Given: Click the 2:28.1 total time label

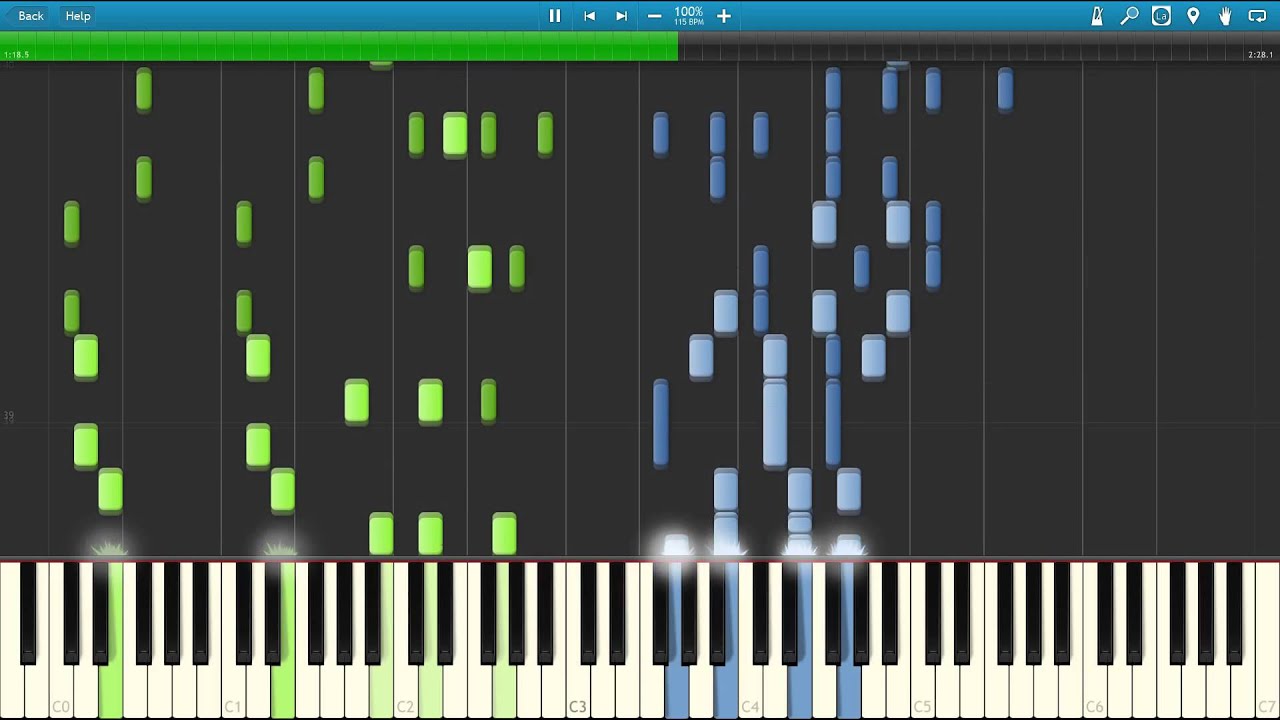Looking at the screenshot, I should (x=1261, y=55).
